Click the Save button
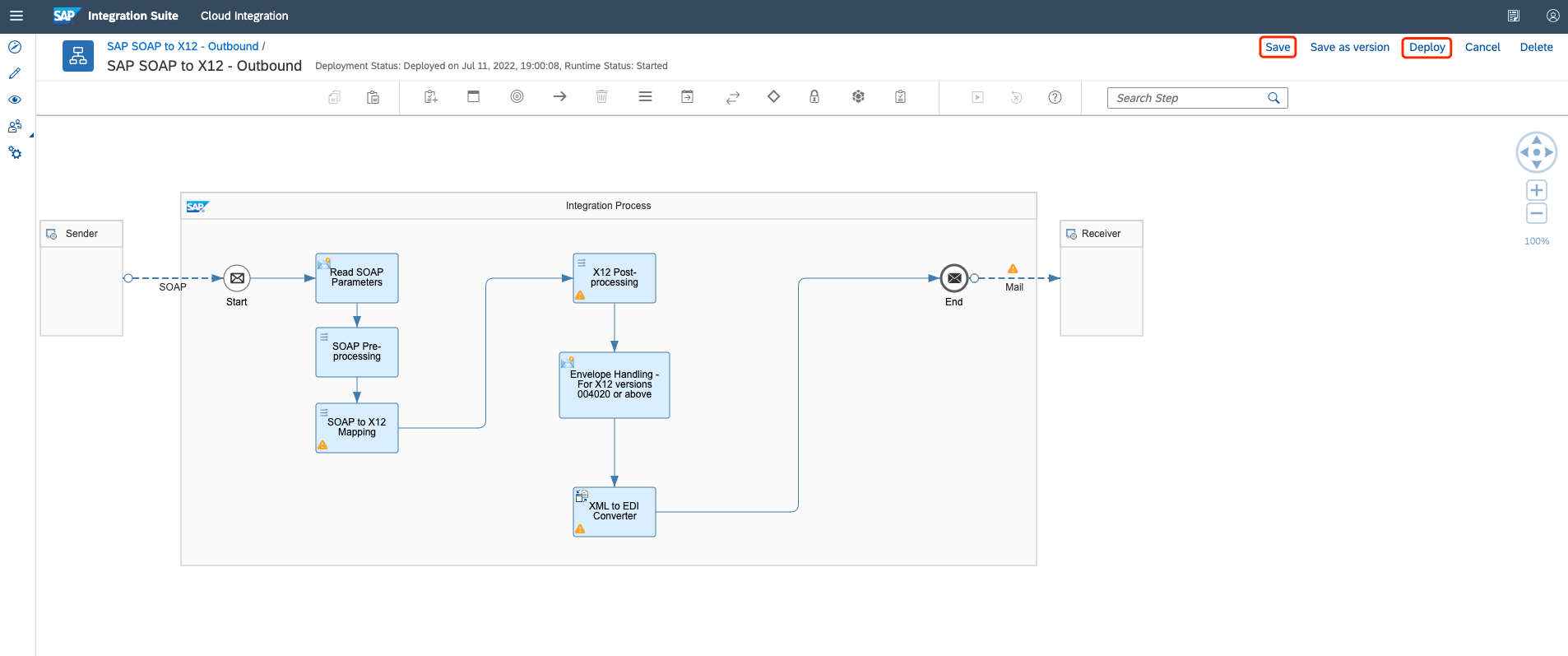 click(x=1278, y=47)
